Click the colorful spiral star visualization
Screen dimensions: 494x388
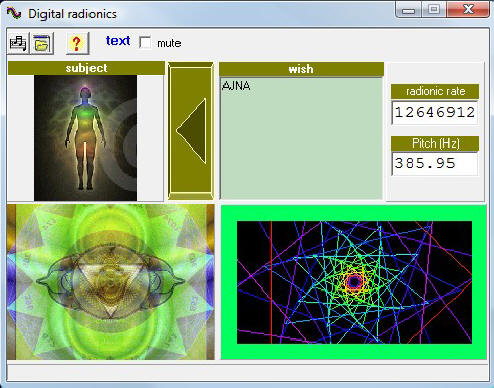point(354,282)
